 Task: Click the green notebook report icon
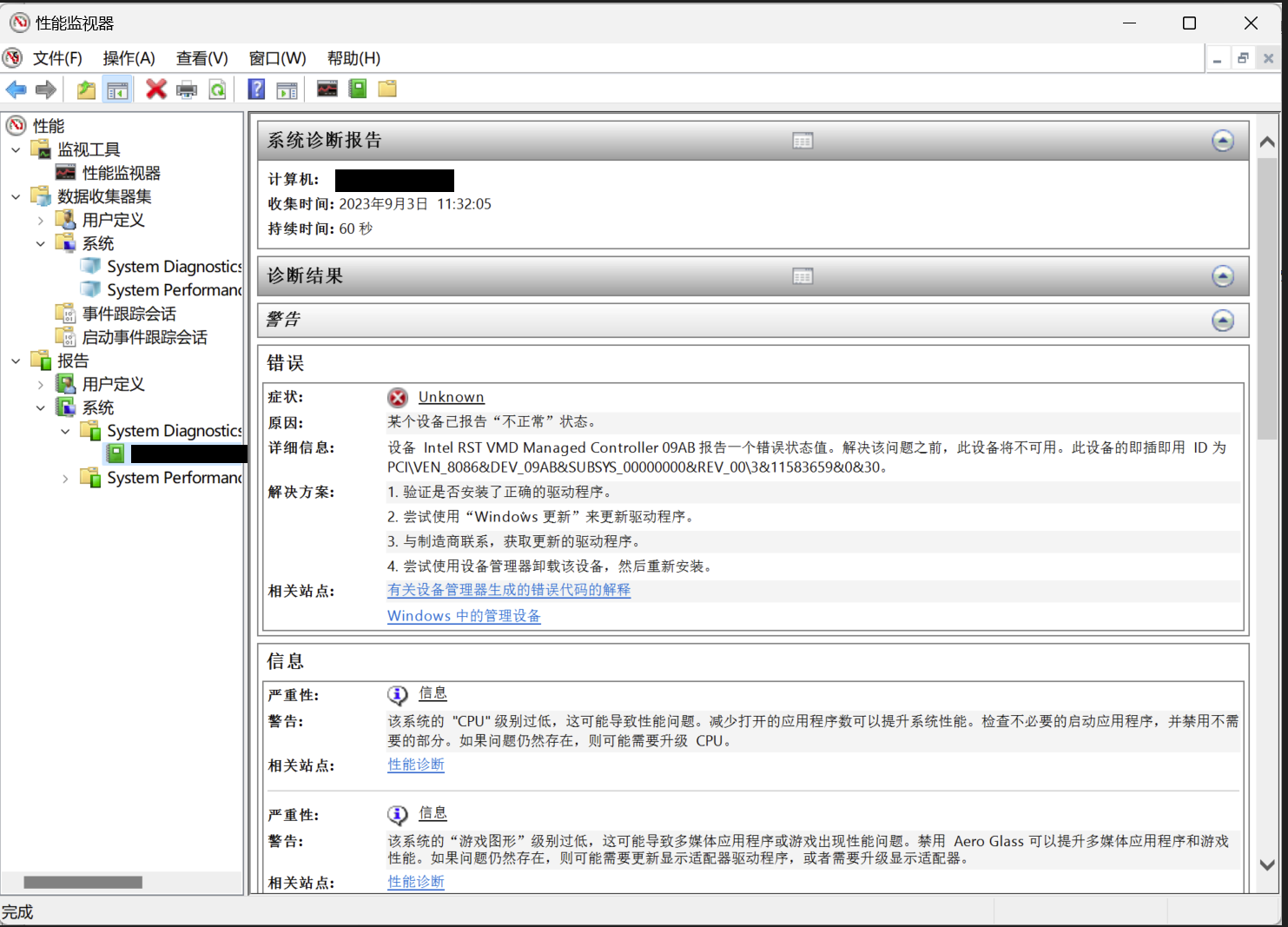(x=358, y=89)
